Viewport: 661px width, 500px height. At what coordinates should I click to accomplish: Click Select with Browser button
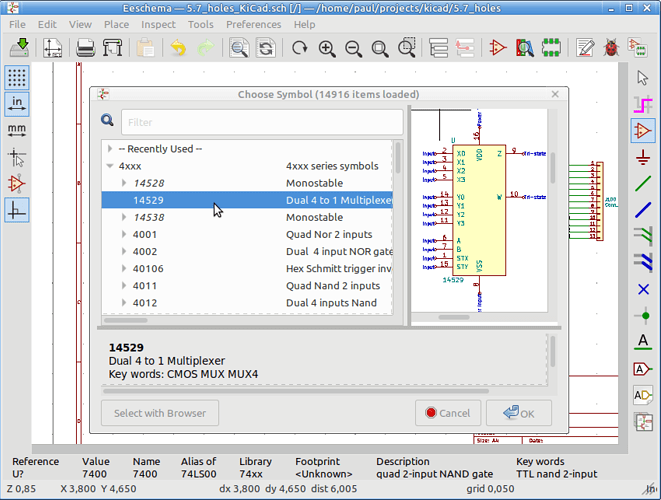click(160, 413)
